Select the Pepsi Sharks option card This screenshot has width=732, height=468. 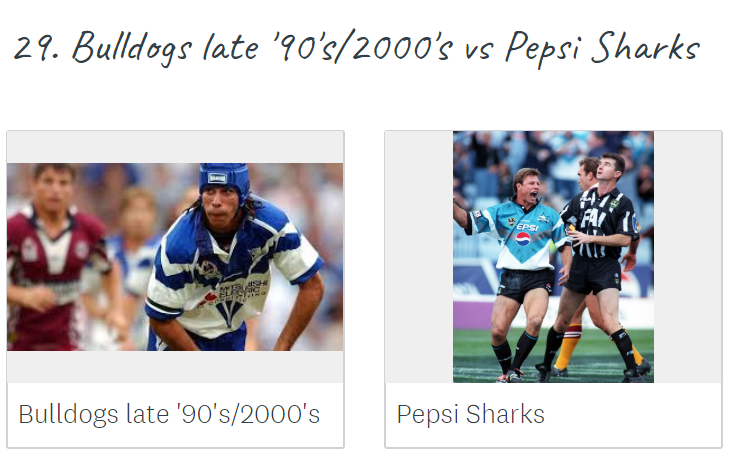tap(554, 289)
